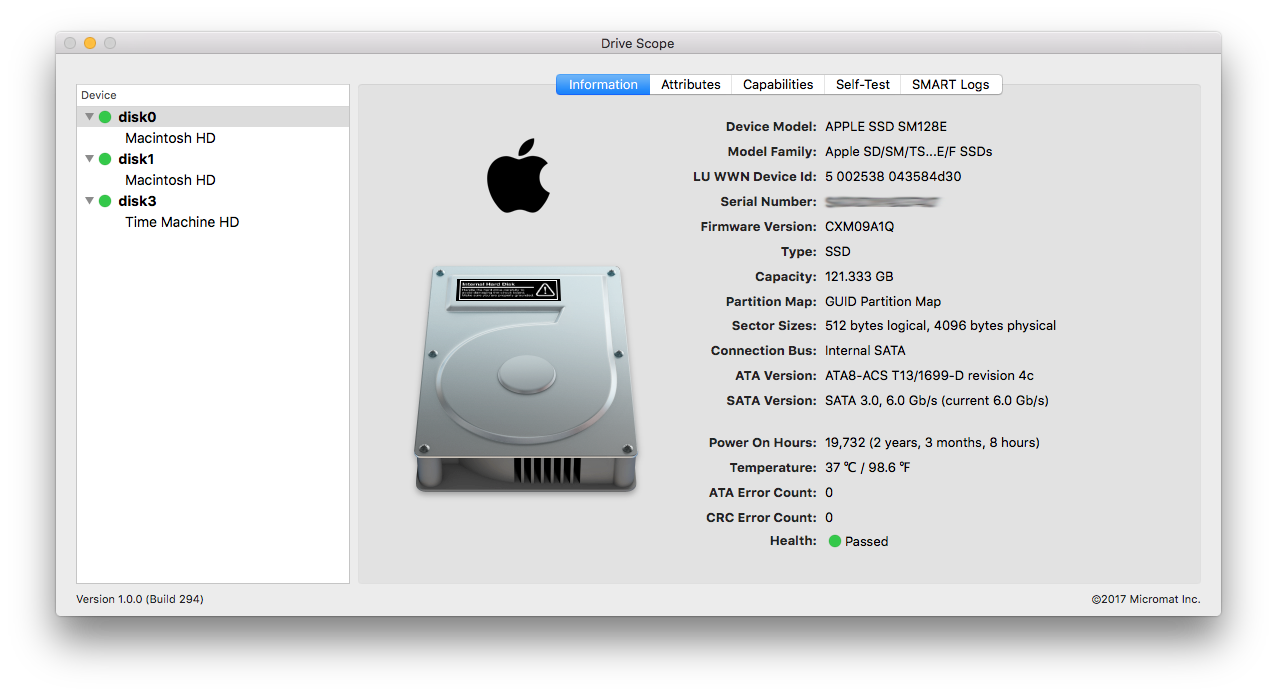The width and height of the screenshot is (1277, 696).
Task: Click the Power On Hours label
Action: pos(763,443)
